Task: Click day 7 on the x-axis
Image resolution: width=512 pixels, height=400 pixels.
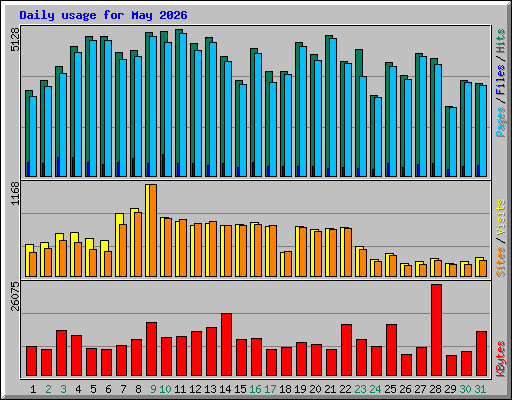Action: pyautogui.click(x=123, y=389)
